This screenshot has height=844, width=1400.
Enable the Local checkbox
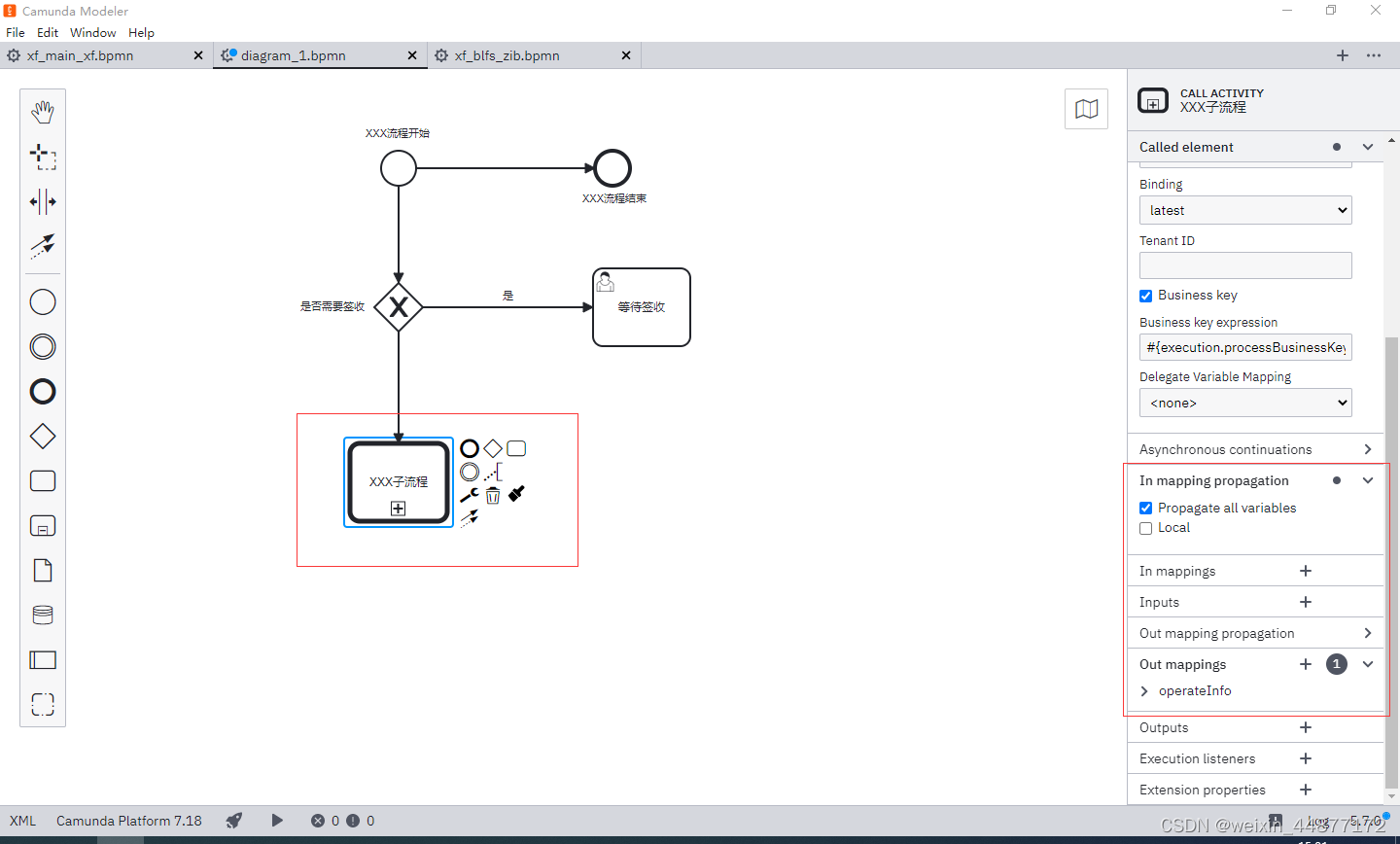1146,528
